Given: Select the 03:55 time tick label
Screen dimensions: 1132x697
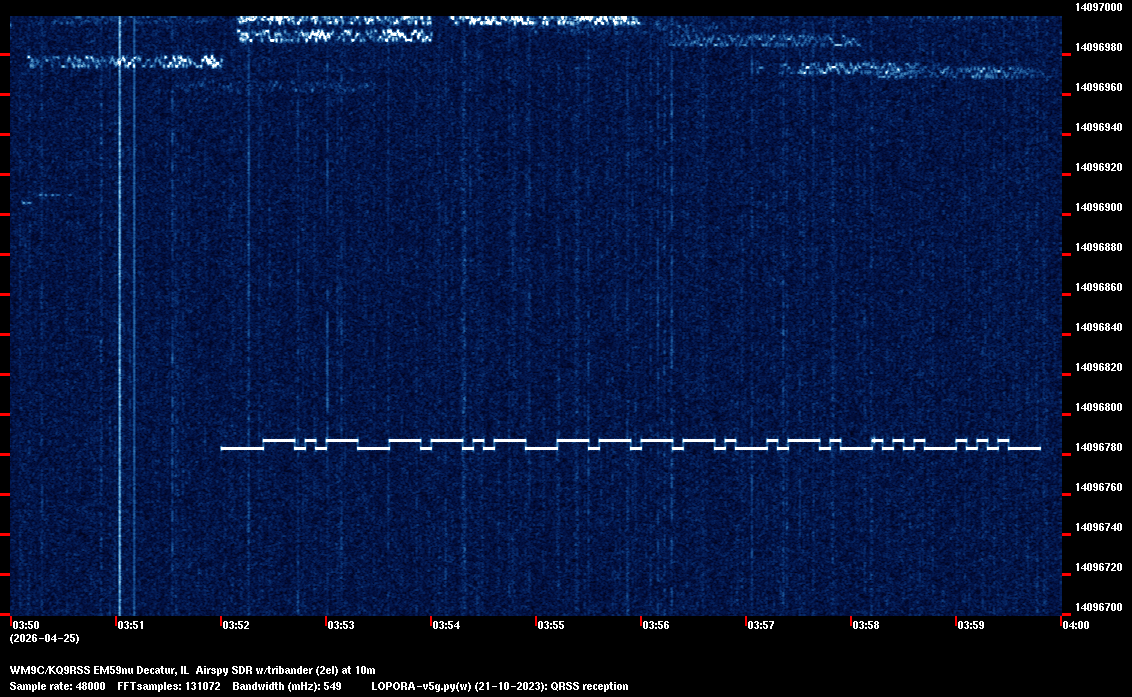Looking at the screenshot, I should click(550, 625).
